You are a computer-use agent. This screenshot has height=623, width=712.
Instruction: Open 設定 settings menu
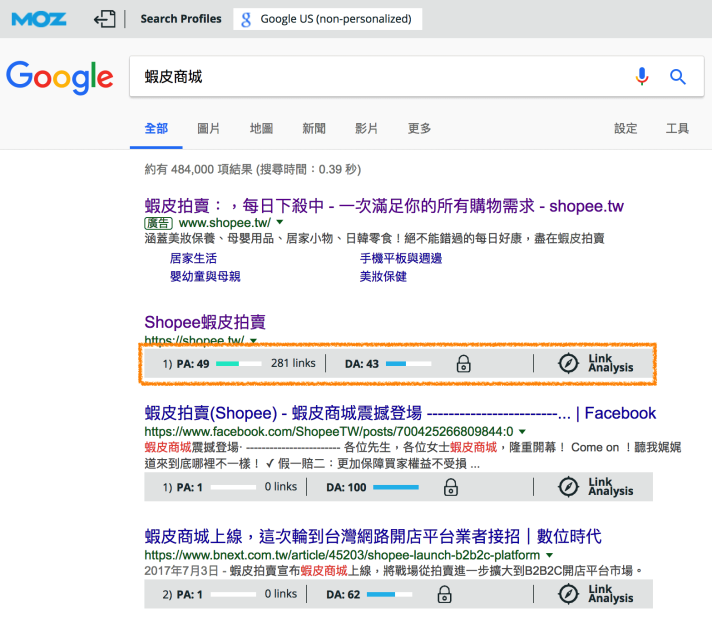(625, 129)
